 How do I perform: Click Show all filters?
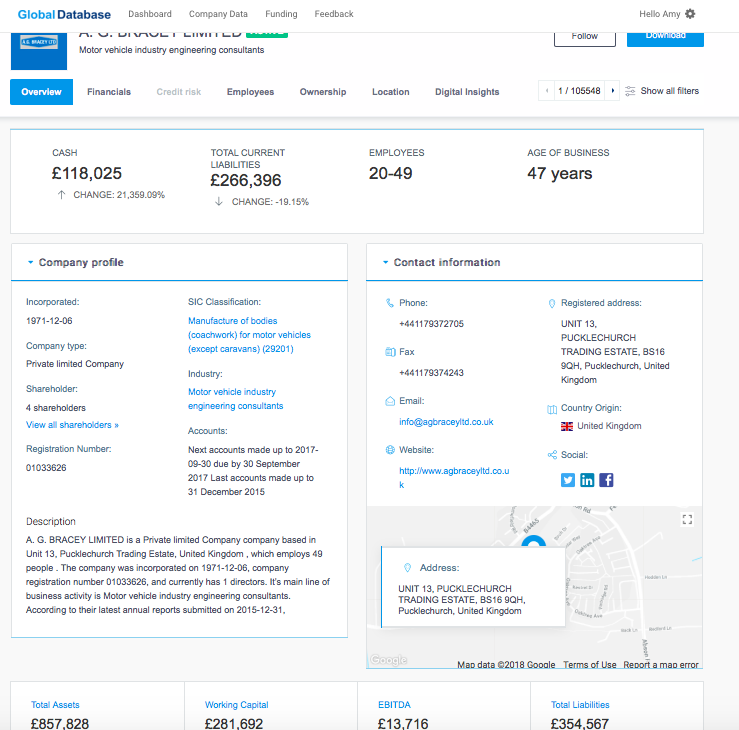click(x=669, y=90)
